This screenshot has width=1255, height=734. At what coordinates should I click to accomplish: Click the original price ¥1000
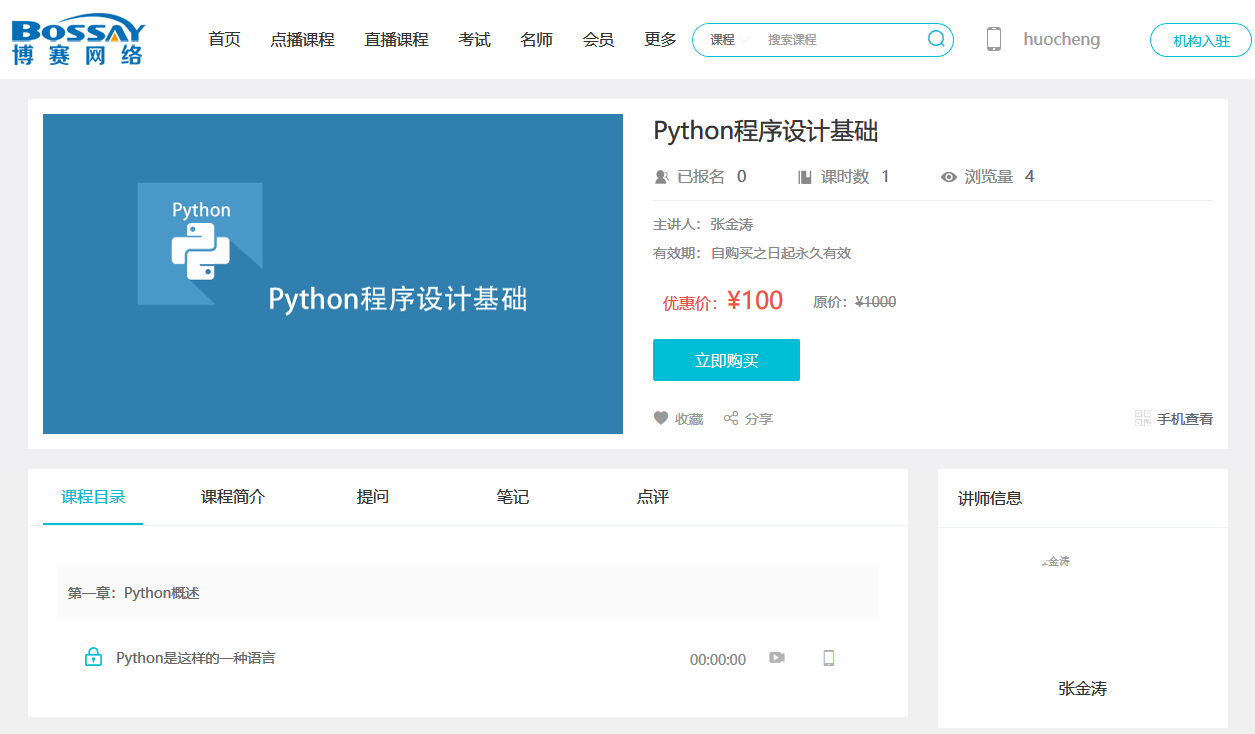click(x=876, y=302)
